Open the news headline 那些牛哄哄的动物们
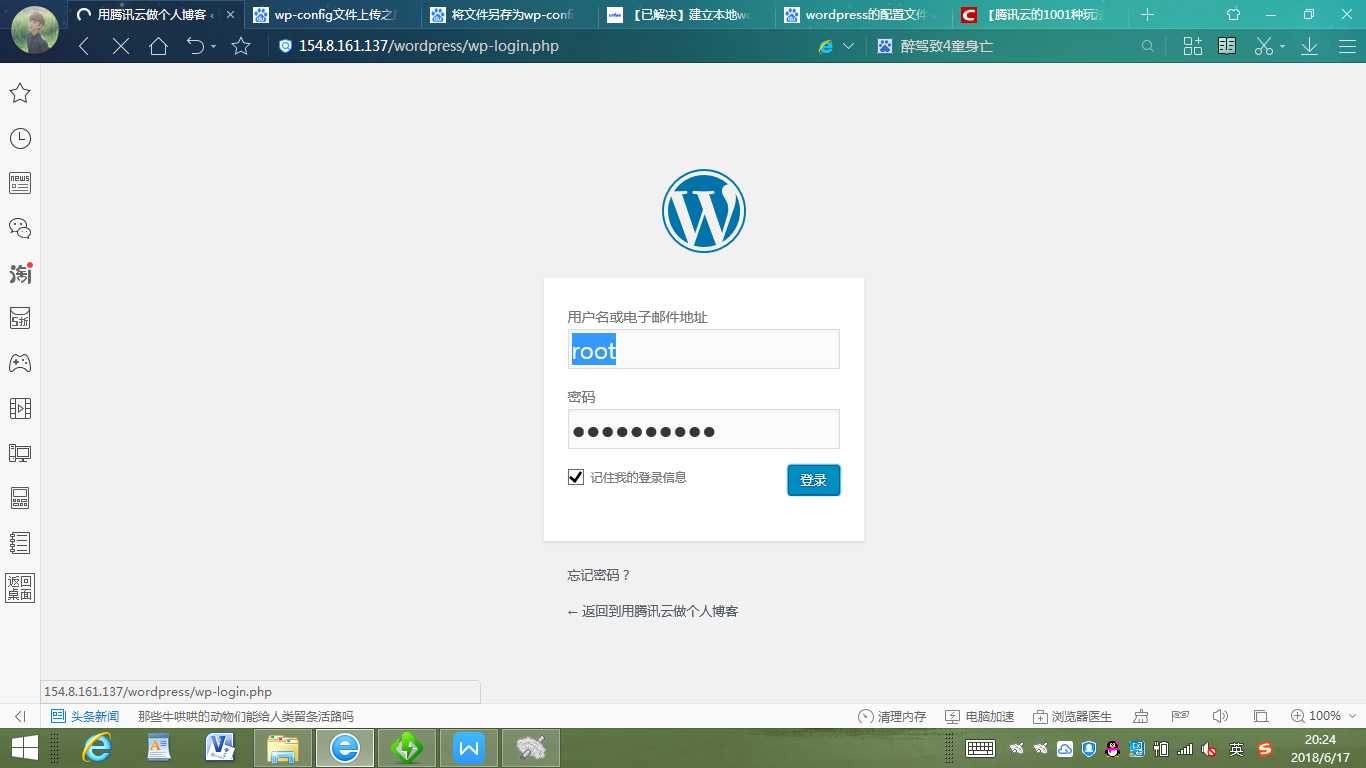Viewport: 1366px width, 768px height. click(246, 716)
